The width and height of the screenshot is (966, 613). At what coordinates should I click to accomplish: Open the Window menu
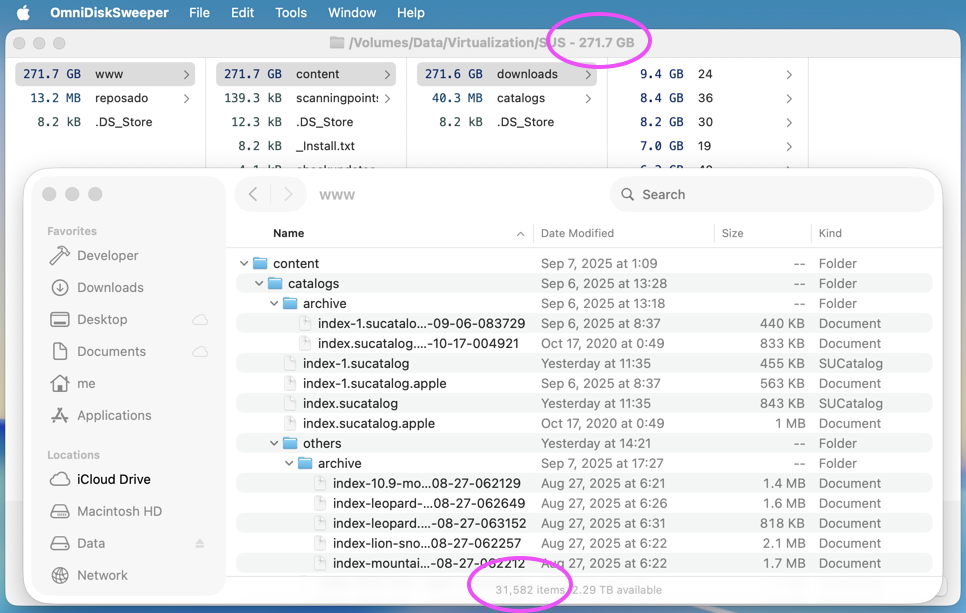tap(352, 13)
